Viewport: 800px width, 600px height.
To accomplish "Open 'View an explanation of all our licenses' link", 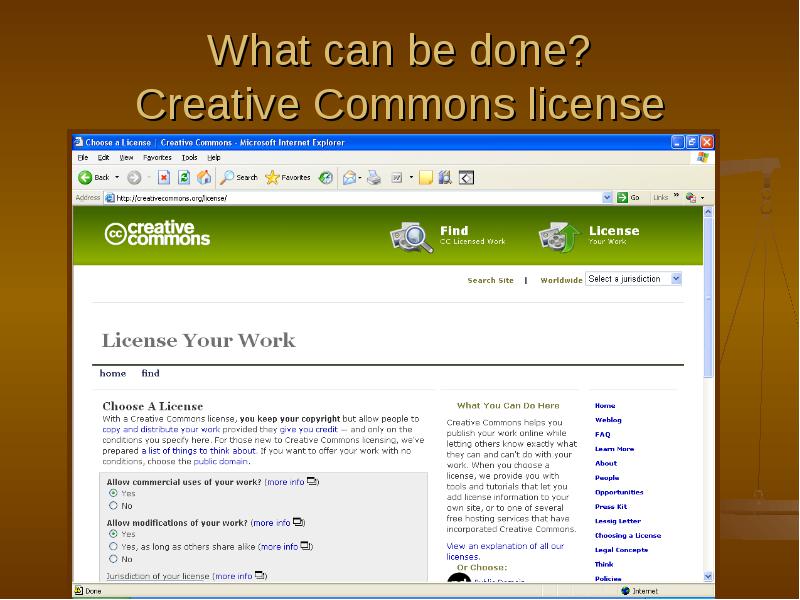I will tap(505, 551).
